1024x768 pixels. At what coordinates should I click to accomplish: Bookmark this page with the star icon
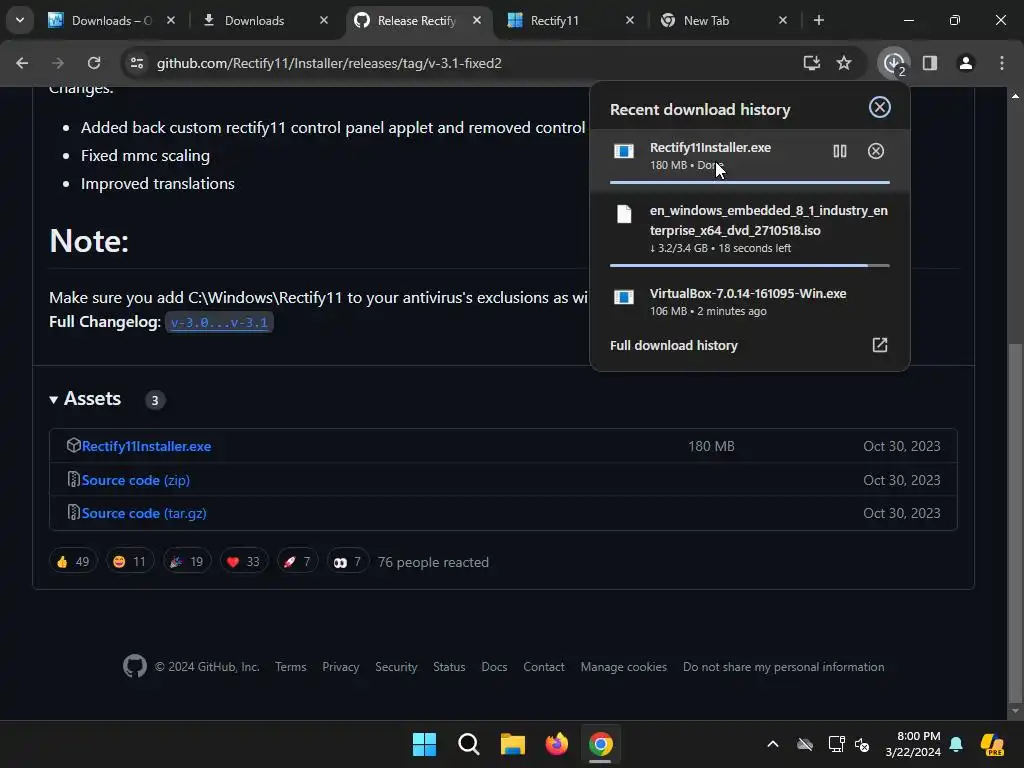(x=844, y=63)
